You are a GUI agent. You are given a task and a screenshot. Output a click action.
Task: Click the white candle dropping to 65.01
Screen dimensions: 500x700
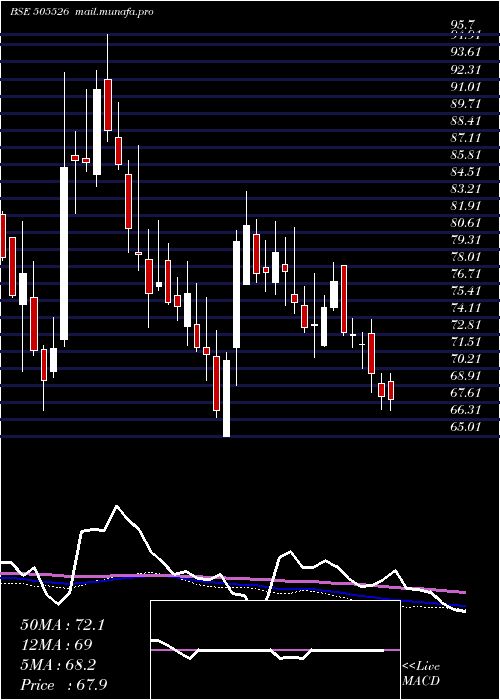click(x=227, y=398)
